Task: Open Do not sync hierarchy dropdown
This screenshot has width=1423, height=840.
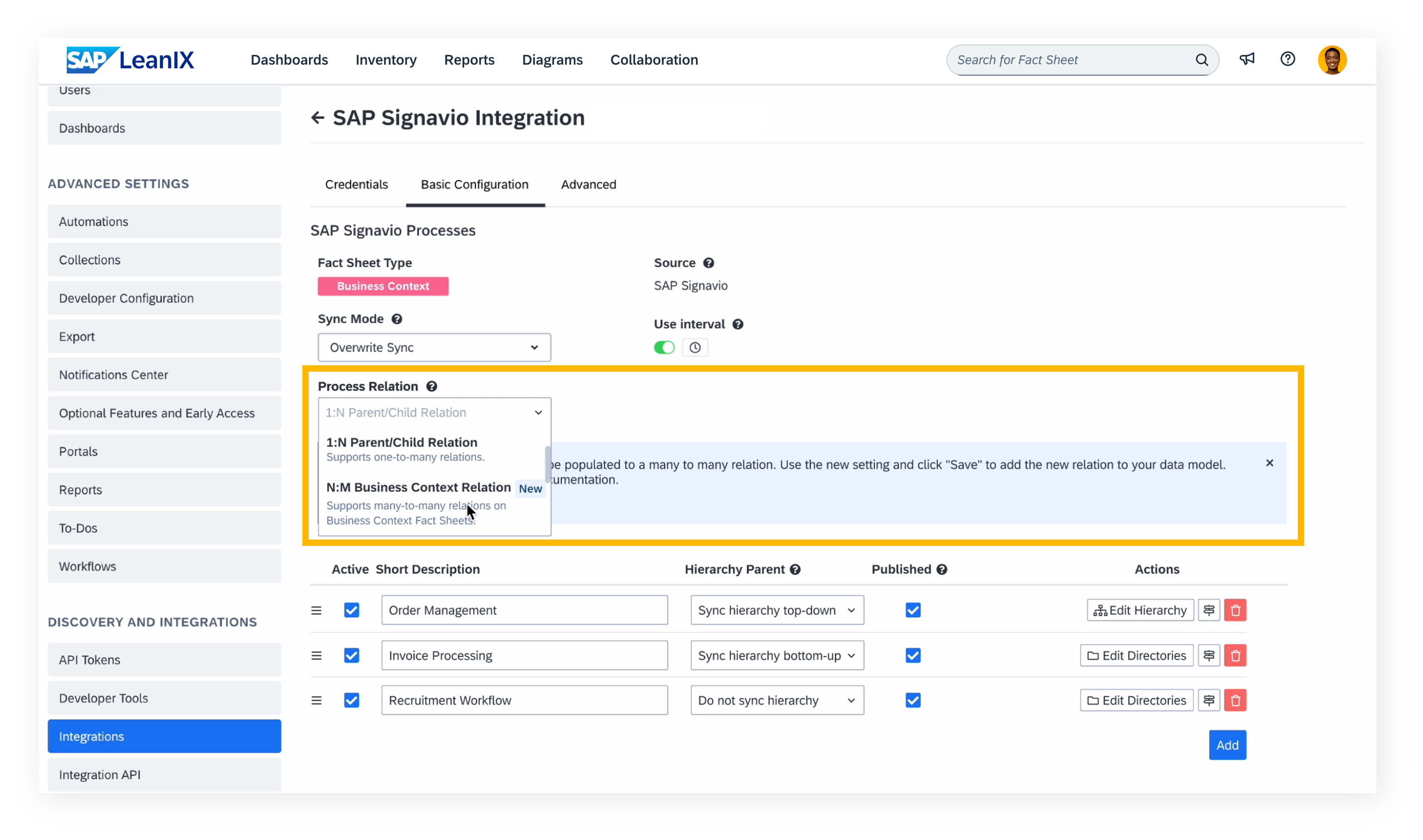Action: (x=777, y=700)
